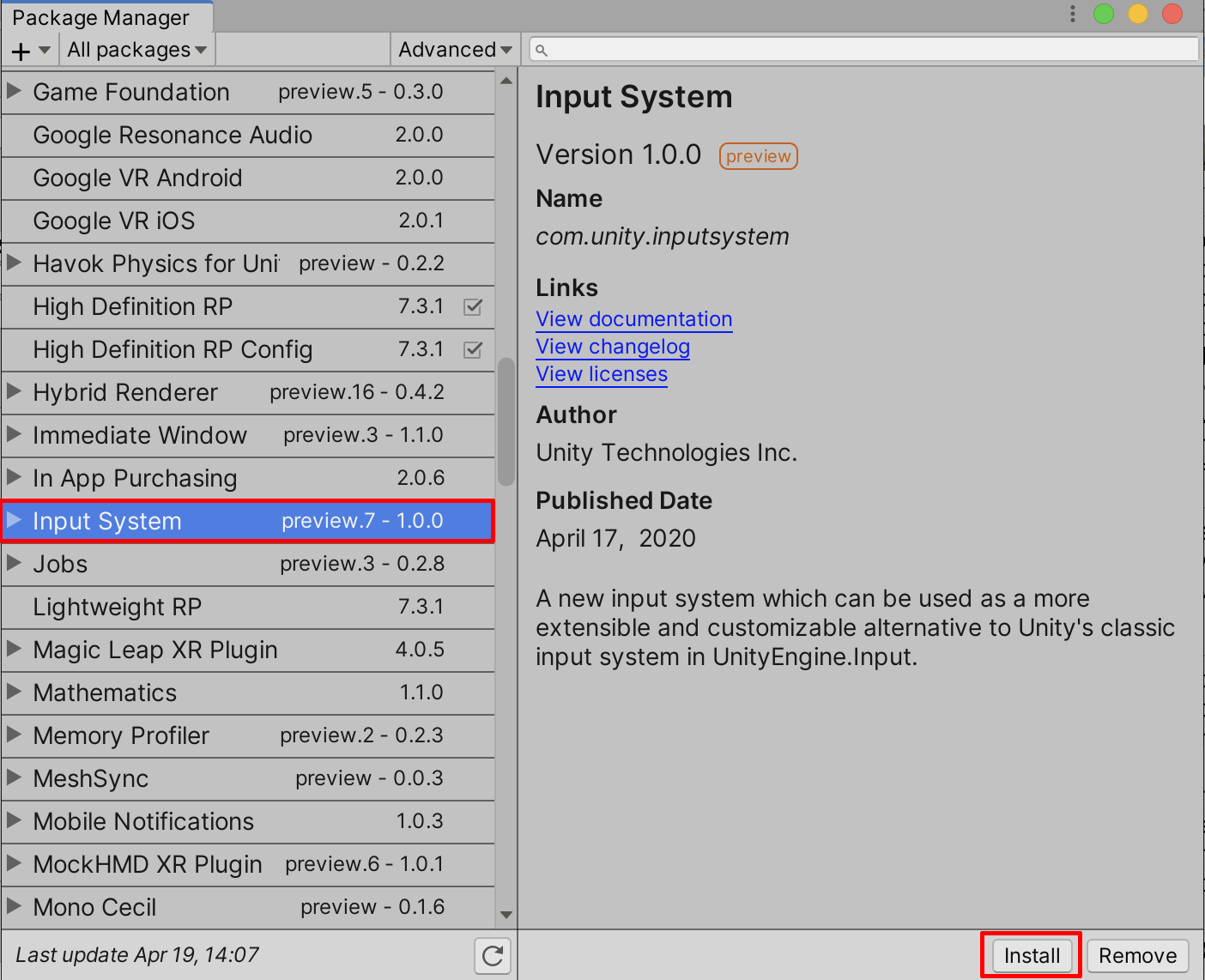Open the Advanced dropdown menu
The height and width of the screenshot is (980, 1205).
pyautogui.click(x=454, y=51)
